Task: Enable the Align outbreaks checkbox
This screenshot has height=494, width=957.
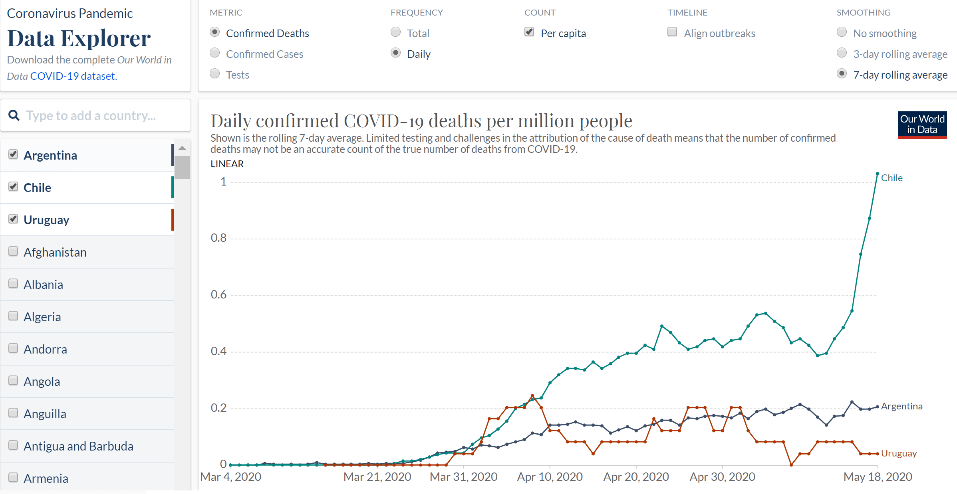Action: click(x=673, y=33)
